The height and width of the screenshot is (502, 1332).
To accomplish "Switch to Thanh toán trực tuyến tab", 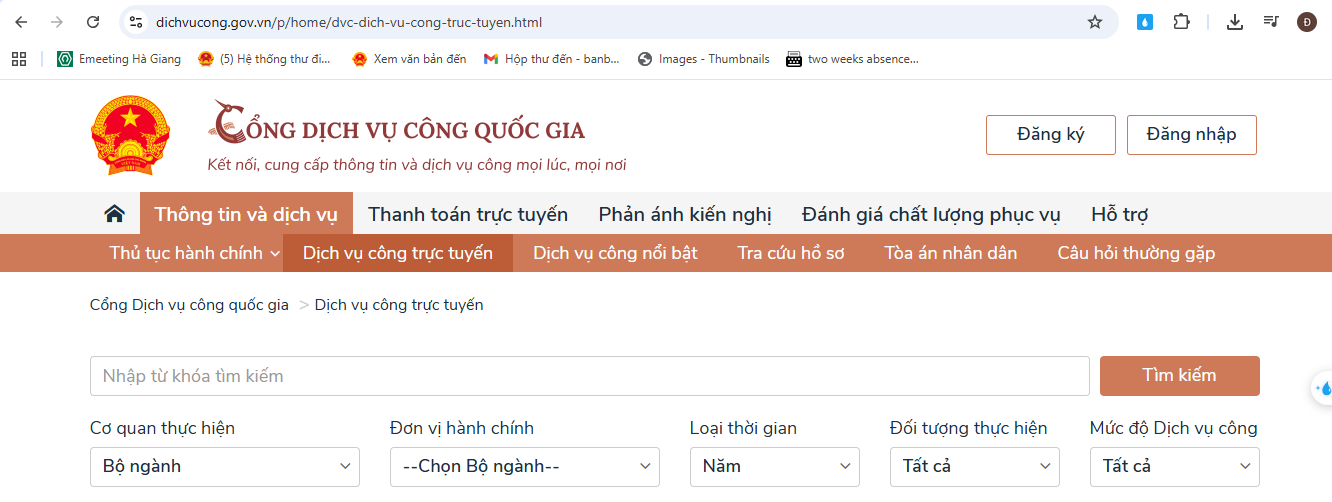I will 468,214.
